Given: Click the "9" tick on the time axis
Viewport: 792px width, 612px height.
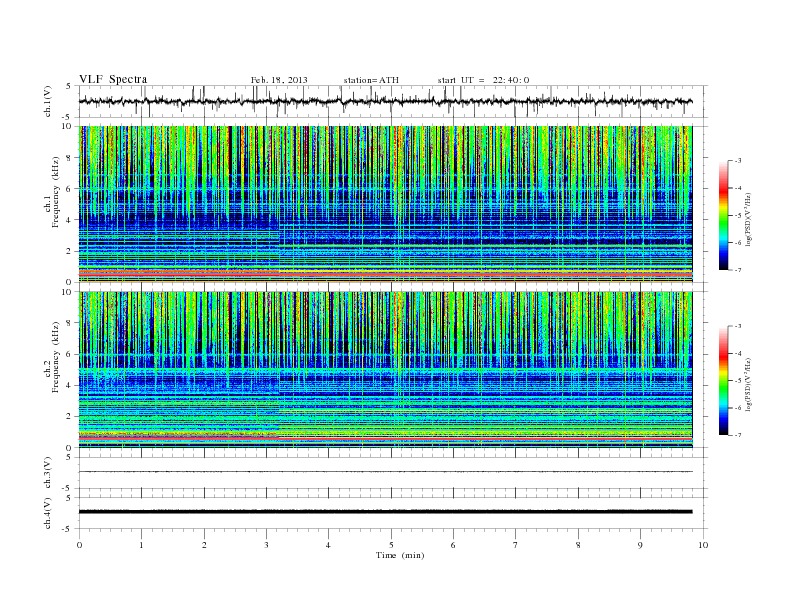Looking at the screenshot, I should point(640,545).
